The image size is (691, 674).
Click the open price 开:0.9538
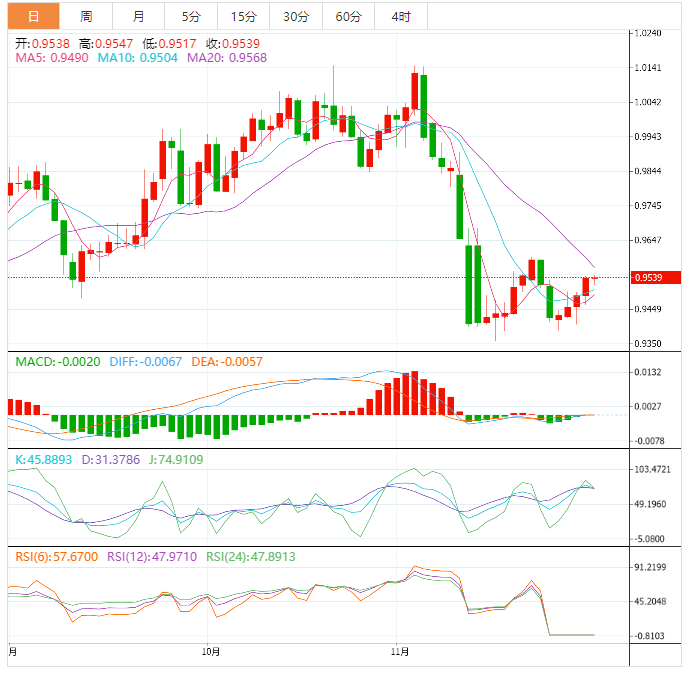42,44
